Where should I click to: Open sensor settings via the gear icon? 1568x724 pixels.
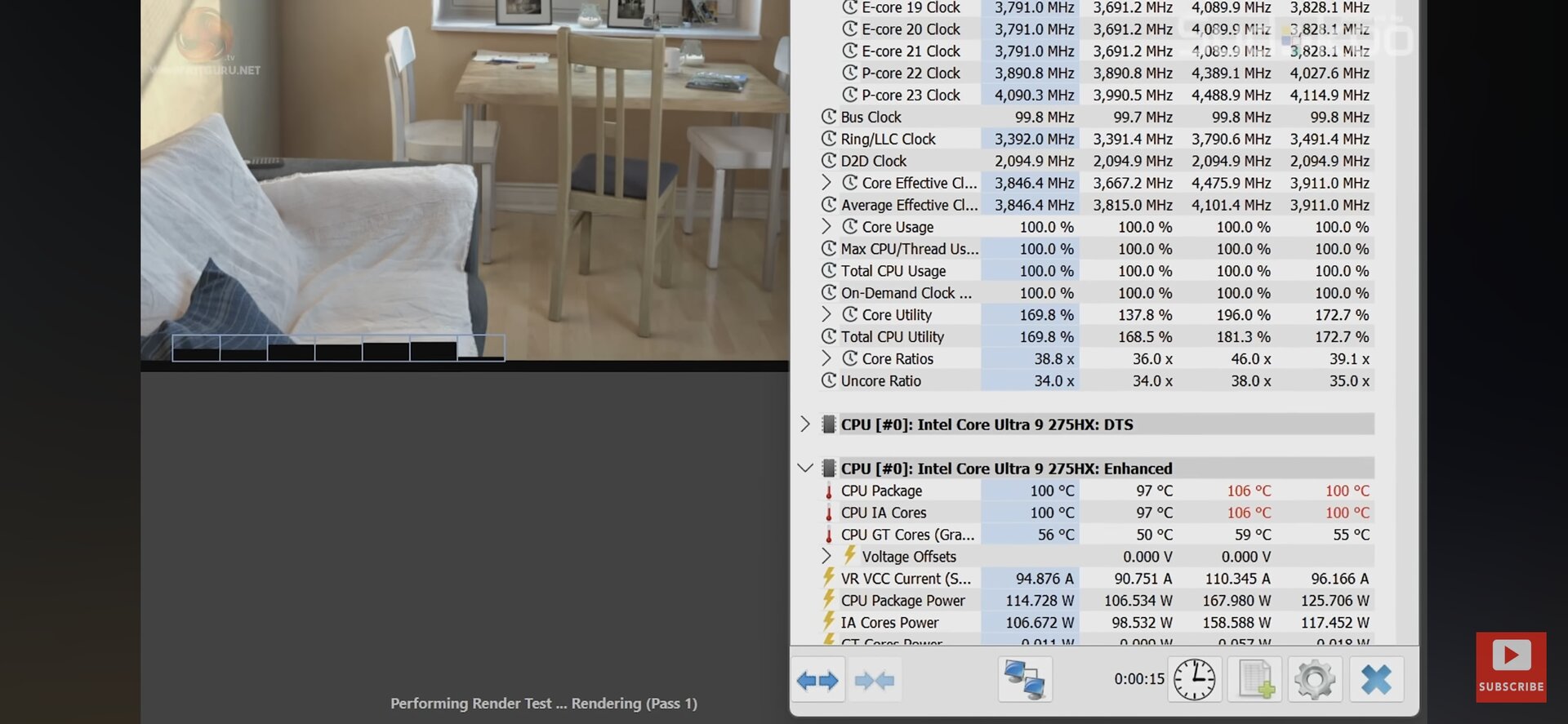[x=1315, y=680]
